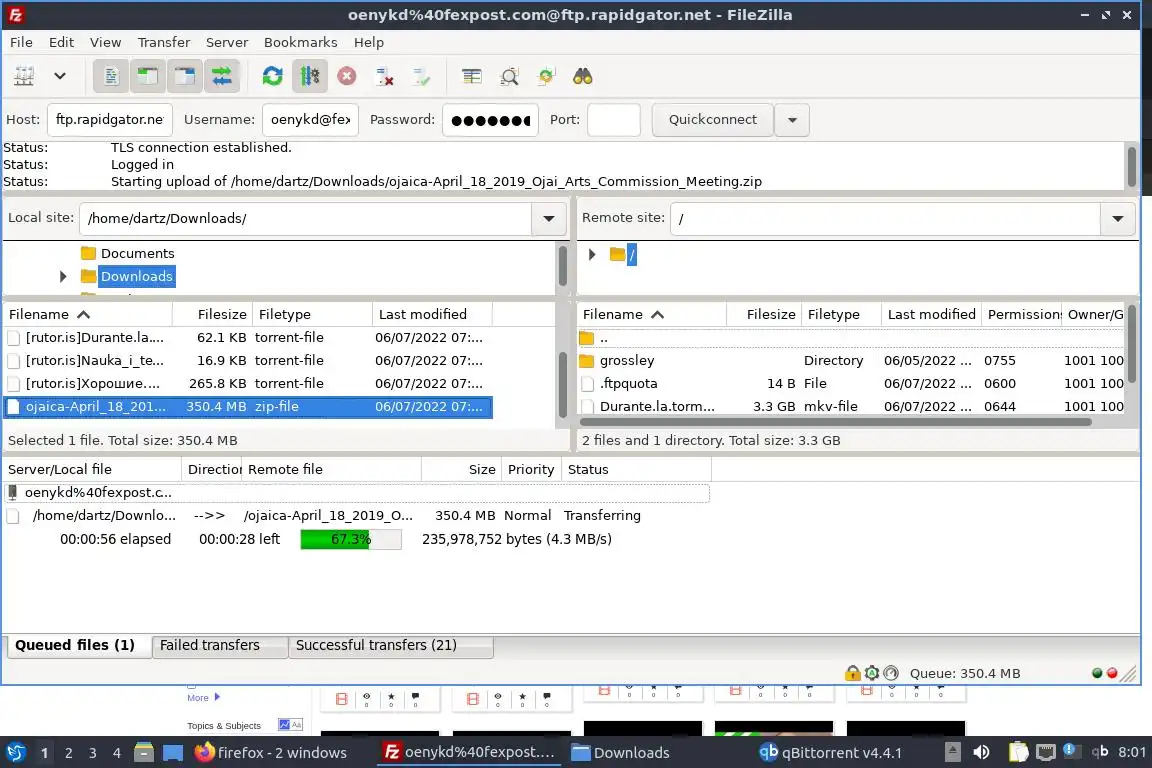Click the Host input field
The width and height of the screenshot is (1152, 768).
click(109, 120)
